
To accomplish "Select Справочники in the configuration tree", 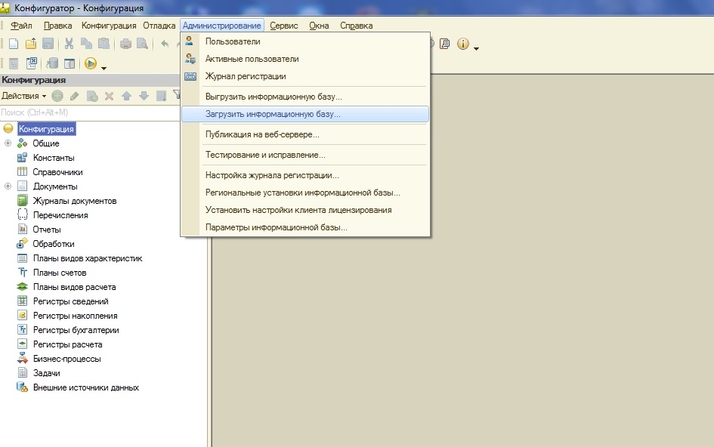I will 57,172.
